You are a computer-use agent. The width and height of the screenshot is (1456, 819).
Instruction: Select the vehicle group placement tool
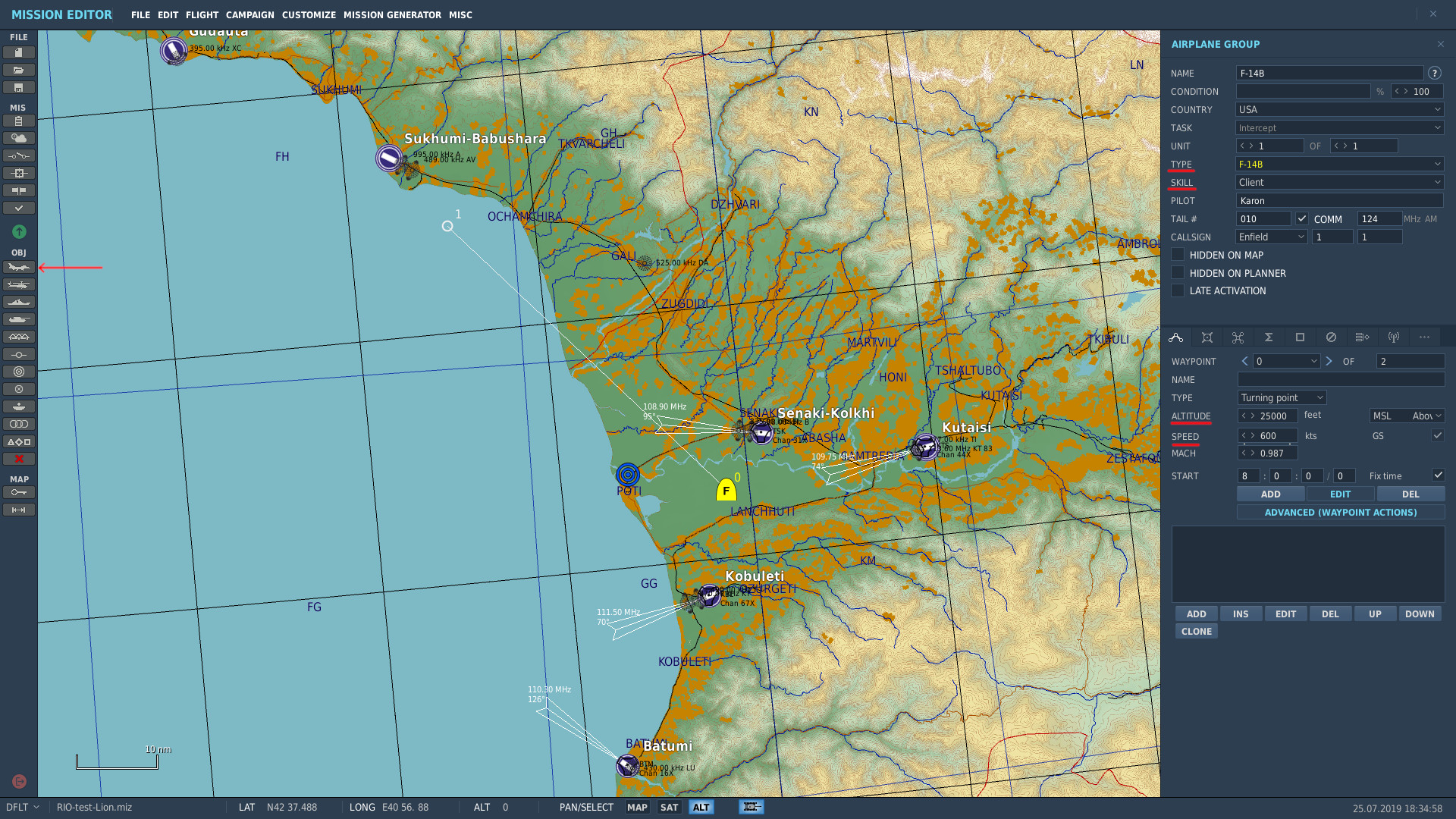pyautogui.click(x=19, y=319)
